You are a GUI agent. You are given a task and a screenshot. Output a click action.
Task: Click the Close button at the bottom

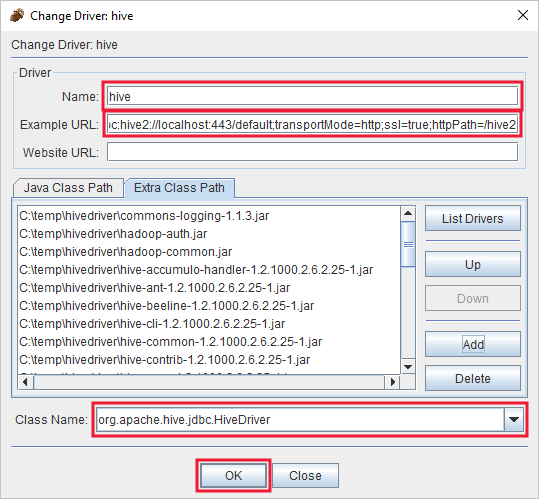point(305,476)
